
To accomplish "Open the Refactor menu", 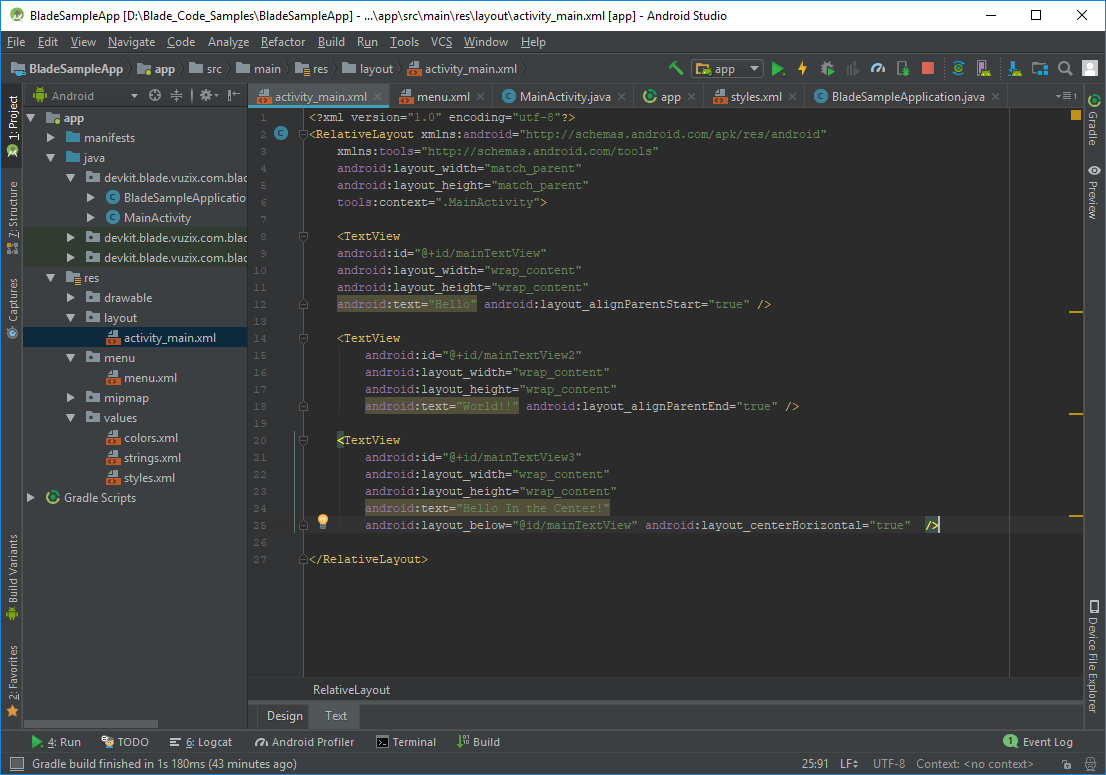I will [283, 42].
